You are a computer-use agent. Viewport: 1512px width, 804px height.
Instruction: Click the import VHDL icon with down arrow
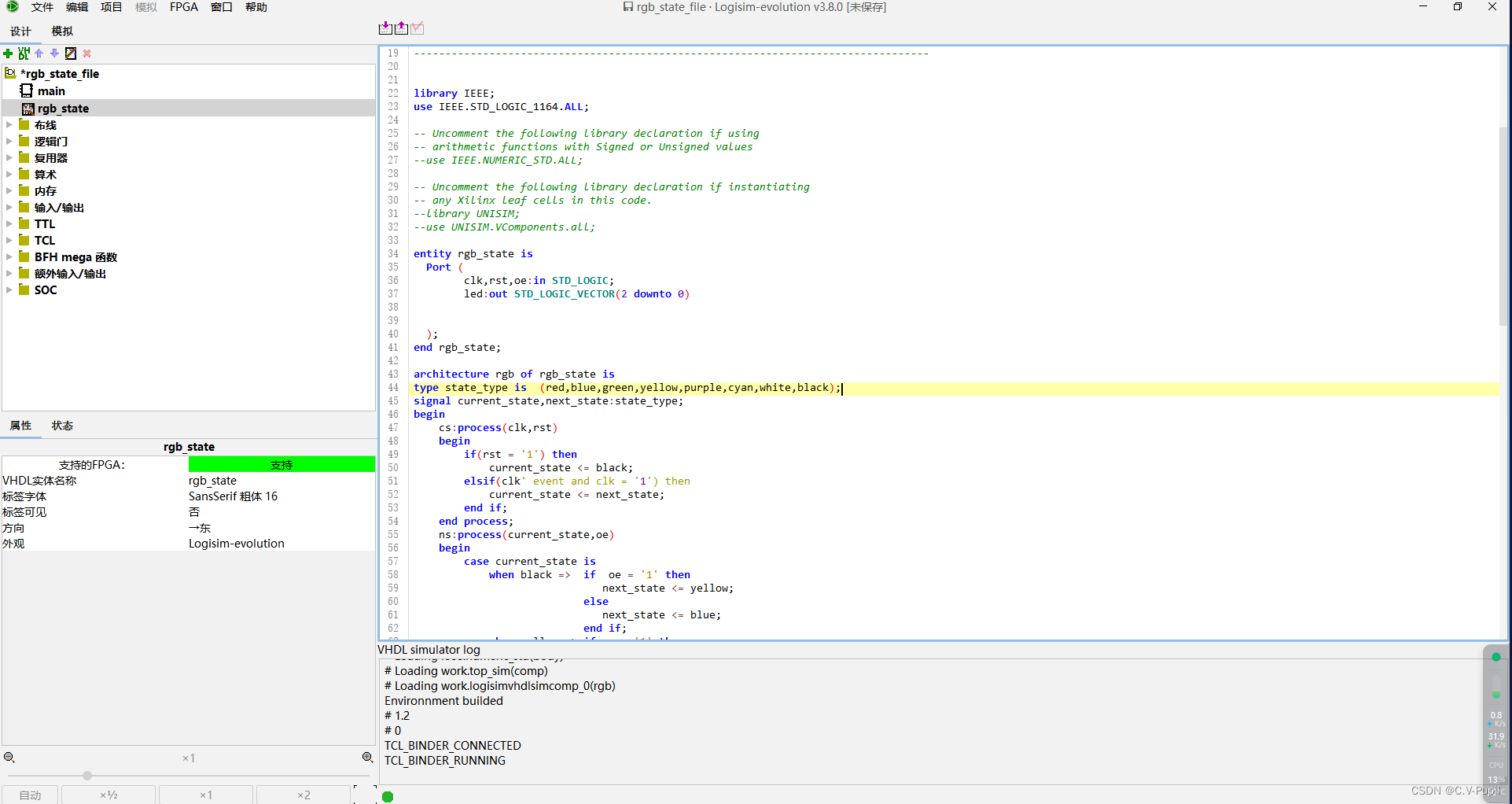385,28
